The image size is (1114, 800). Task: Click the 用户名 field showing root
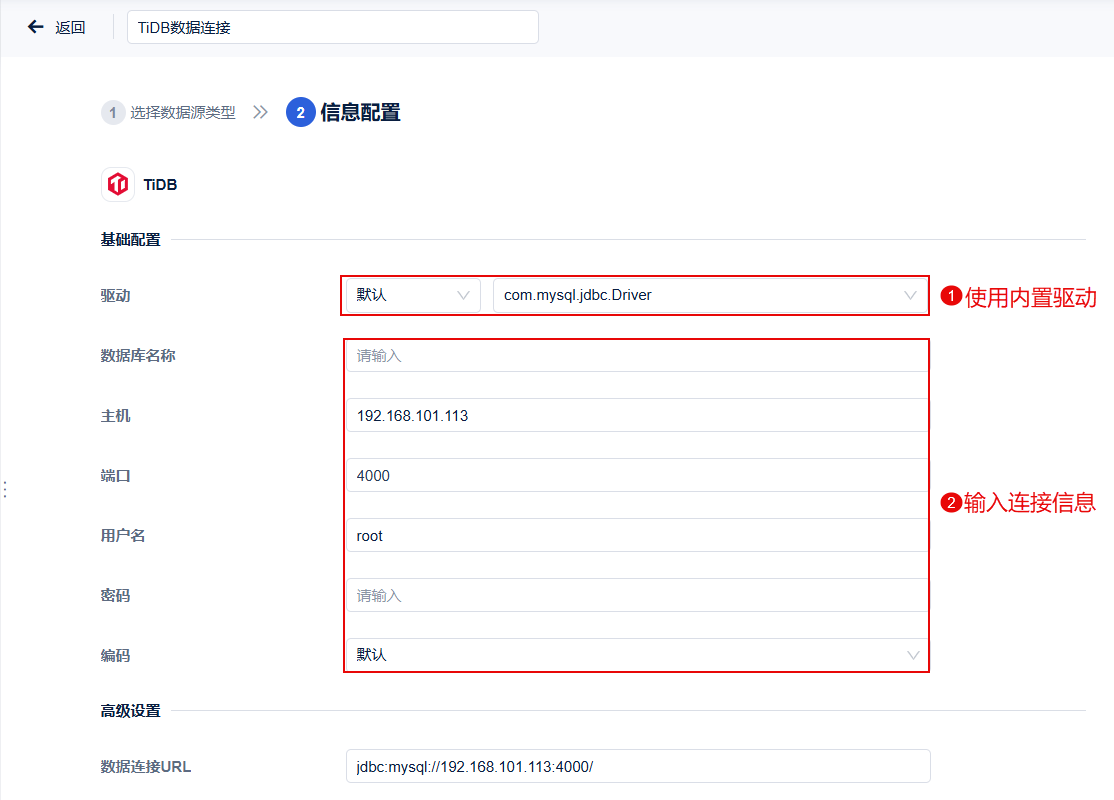tap(637, 536)
